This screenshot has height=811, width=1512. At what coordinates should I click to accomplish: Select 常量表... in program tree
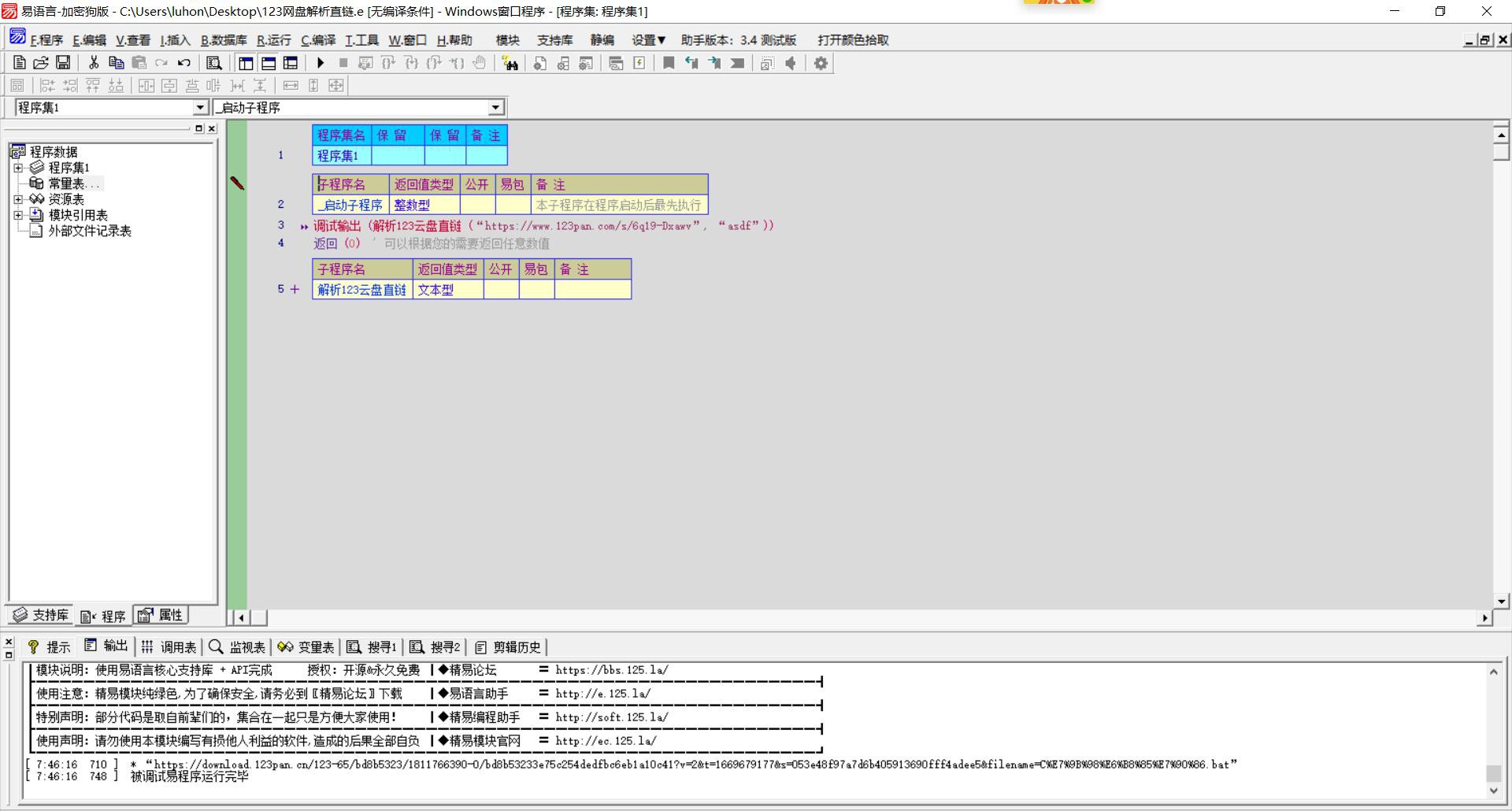click(75, 183)
